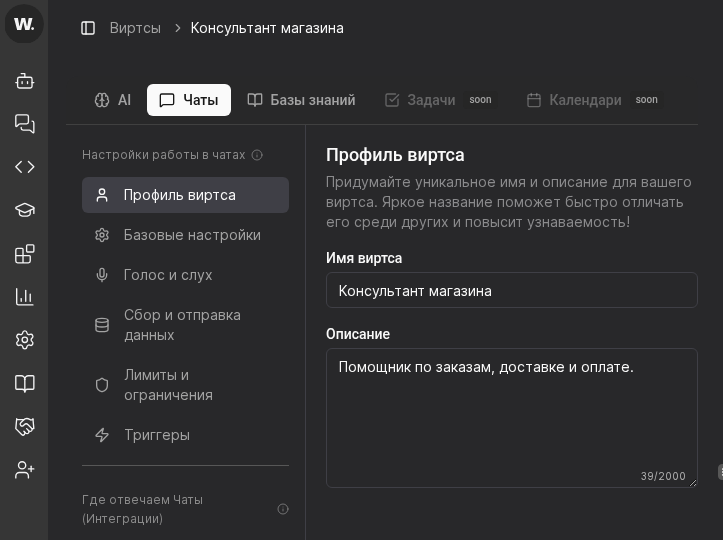Select the Чаты tab
Viewport: 723px width, 540px height.
(x=189, y=100)
